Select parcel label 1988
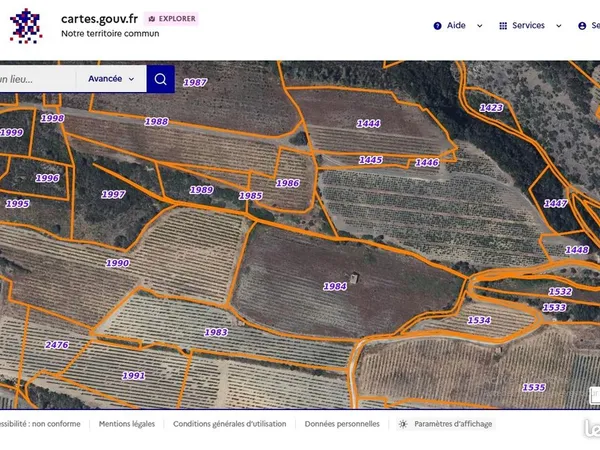Screen dimensions: 600x450 click(157, 122)
